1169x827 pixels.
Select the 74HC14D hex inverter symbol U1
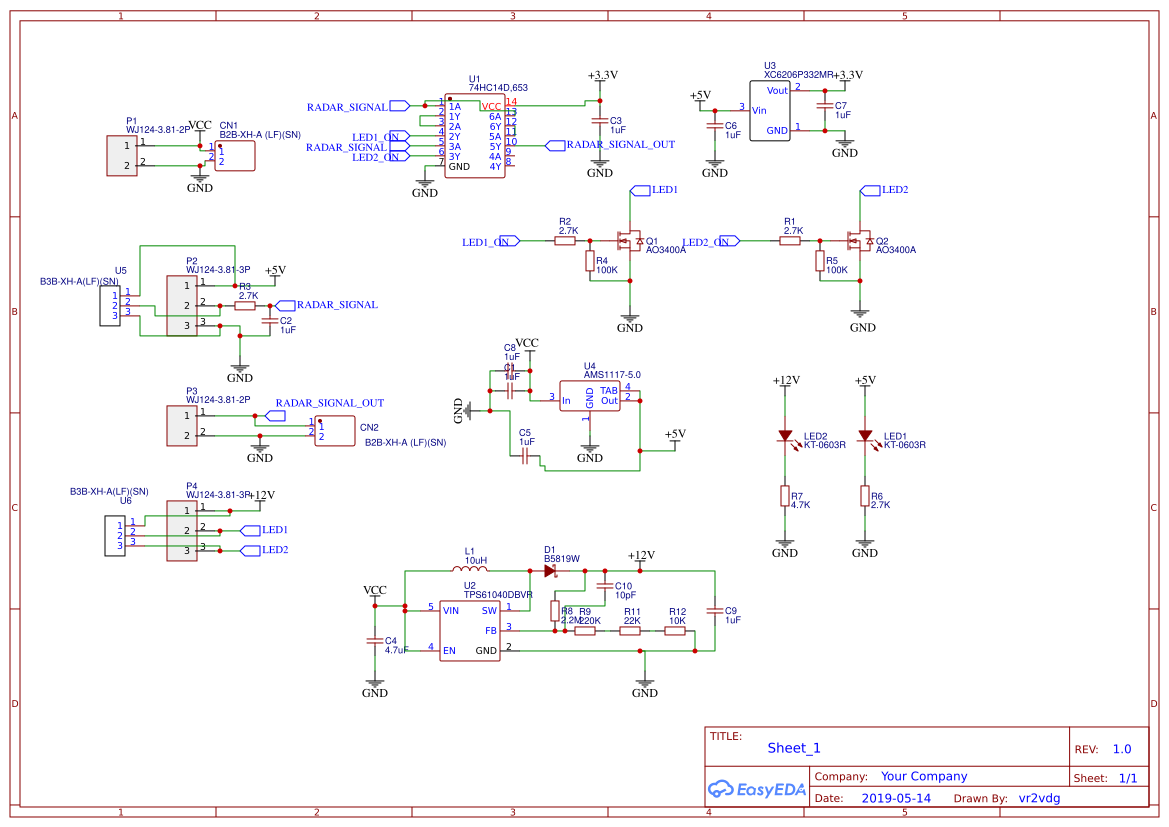(x=475, y=135)
